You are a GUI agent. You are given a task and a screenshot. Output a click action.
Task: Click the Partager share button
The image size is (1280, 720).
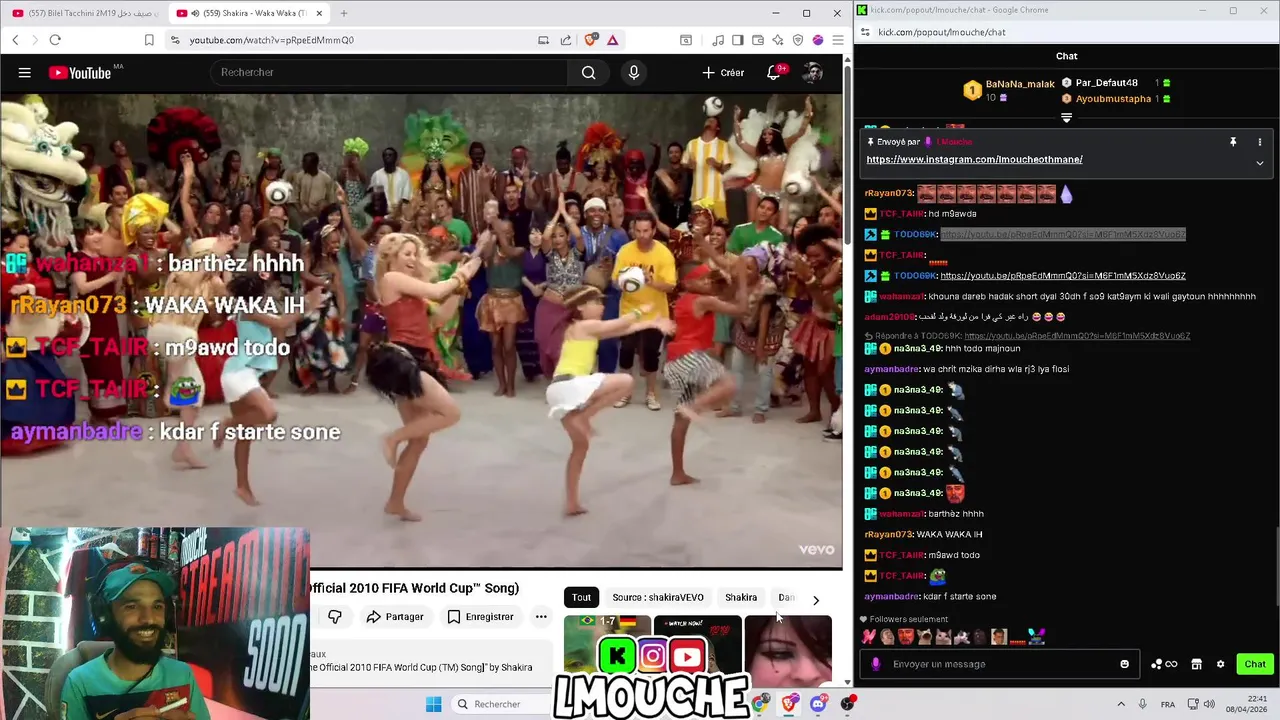395,617
